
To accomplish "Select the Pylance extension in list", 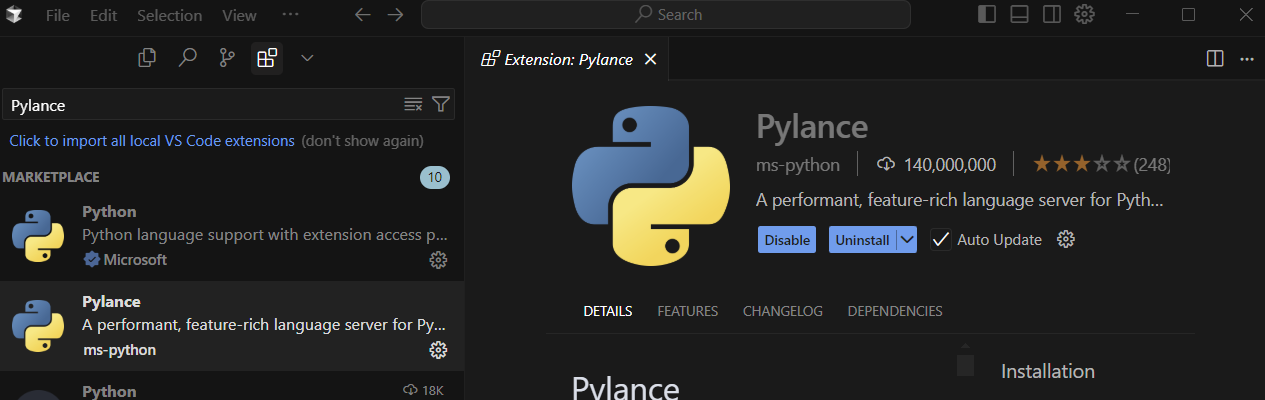I will click(232, 326).
